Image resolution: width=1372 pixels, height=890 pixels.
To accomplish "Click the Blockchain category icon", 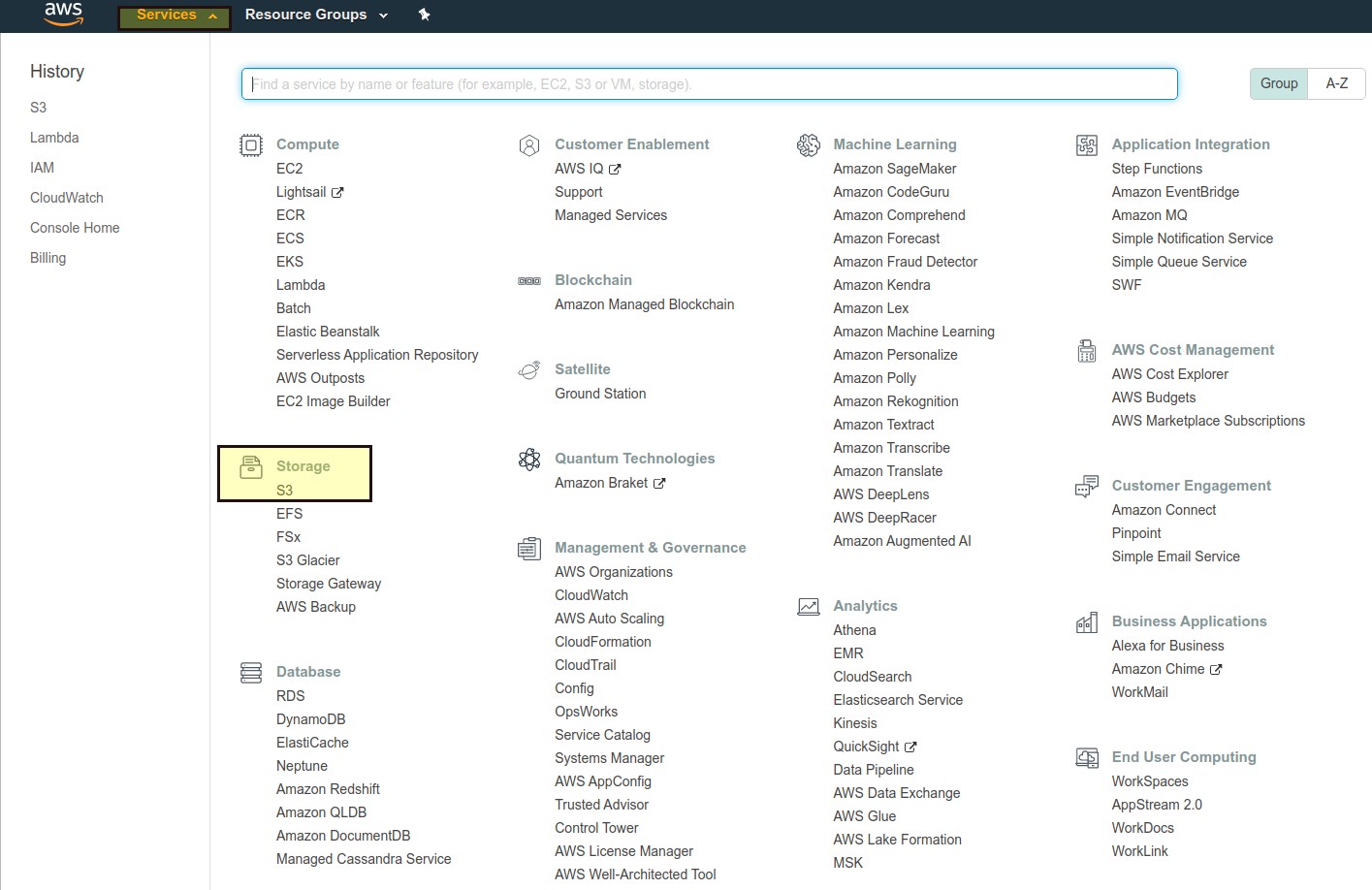I will coord(529,281).
